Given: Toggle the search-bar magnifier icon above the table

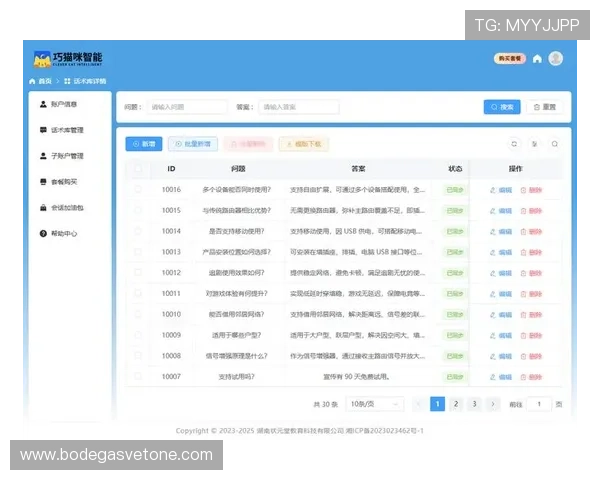Looking at the screenshot, I should click(554, 144).
